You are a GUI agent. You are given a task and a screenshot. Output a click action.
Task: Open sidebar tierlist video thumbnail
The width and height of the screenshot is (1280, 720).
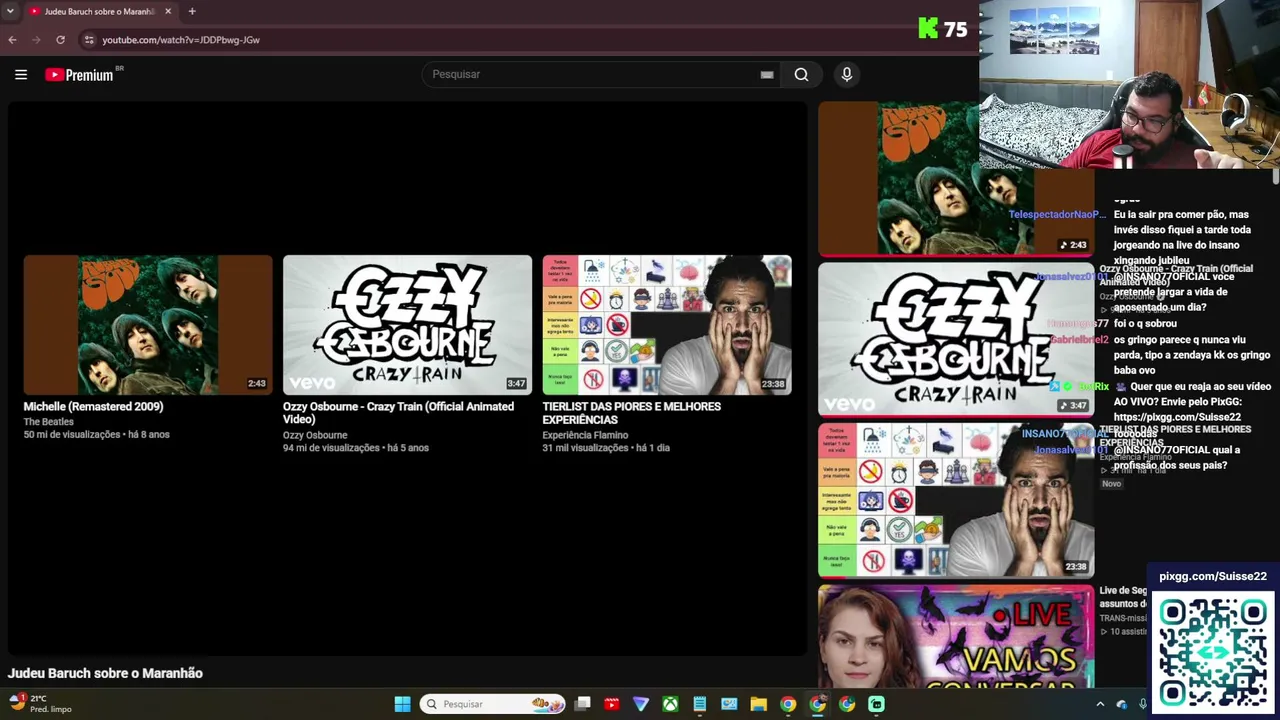955,500
